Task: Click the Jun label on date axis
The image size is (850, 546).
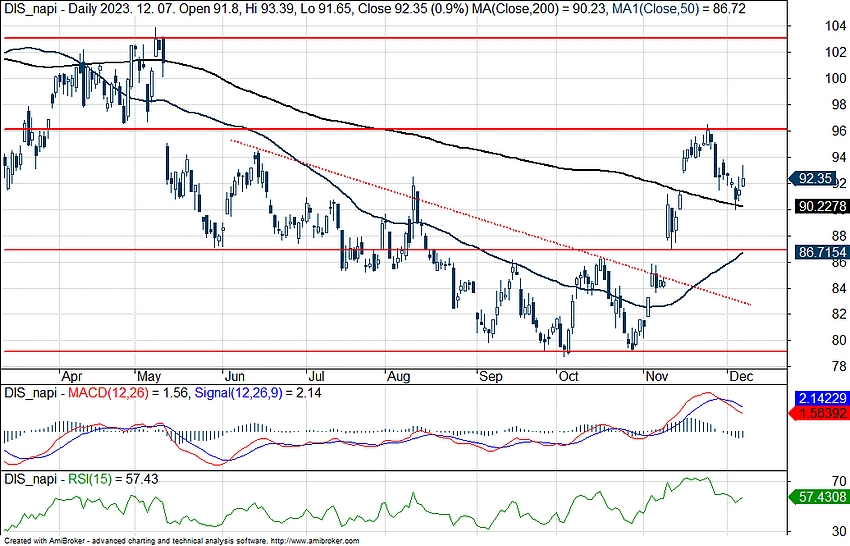Action: pos(235,376)
